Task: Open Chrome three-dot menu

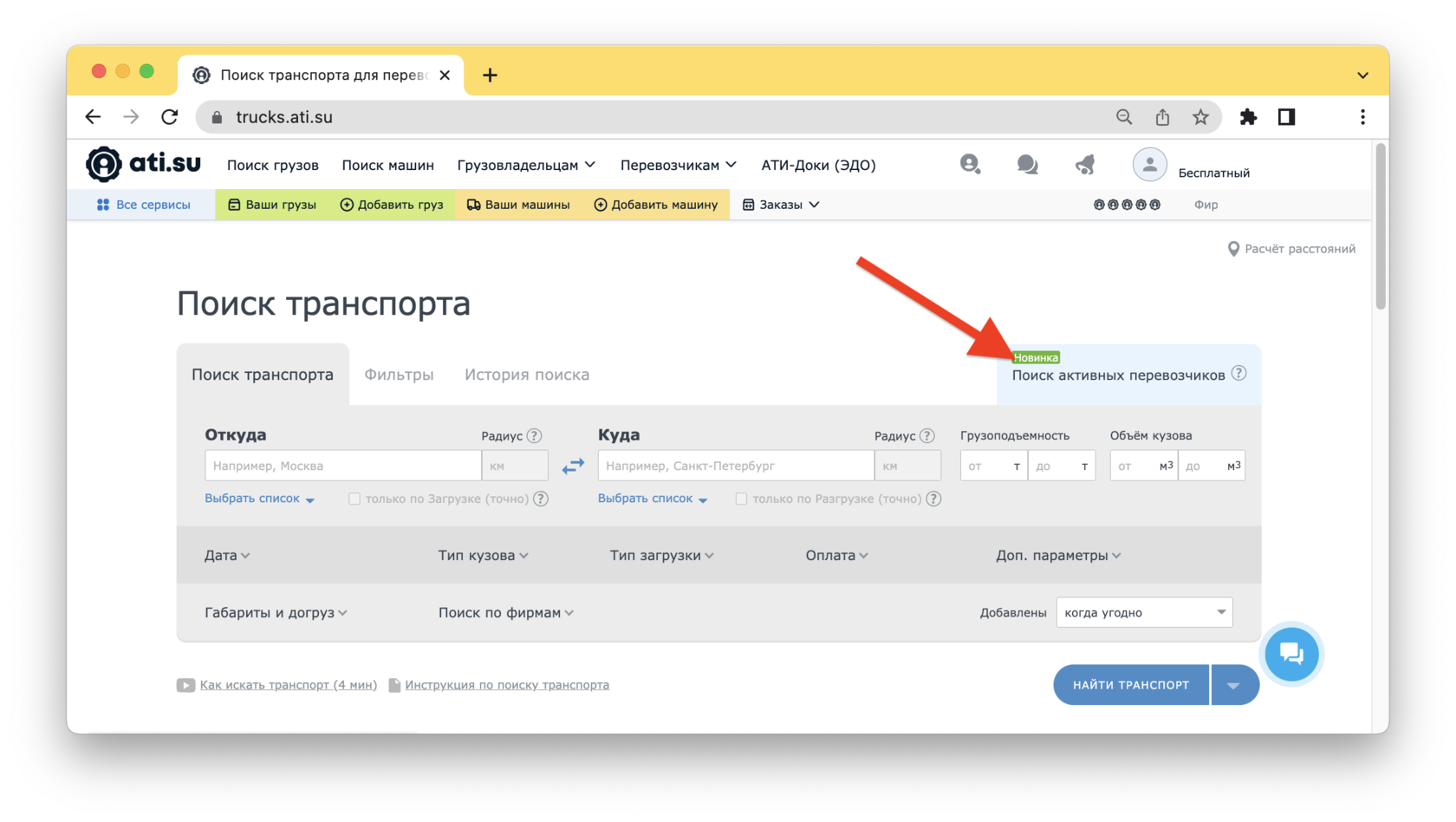Action: pos(1362,117)
